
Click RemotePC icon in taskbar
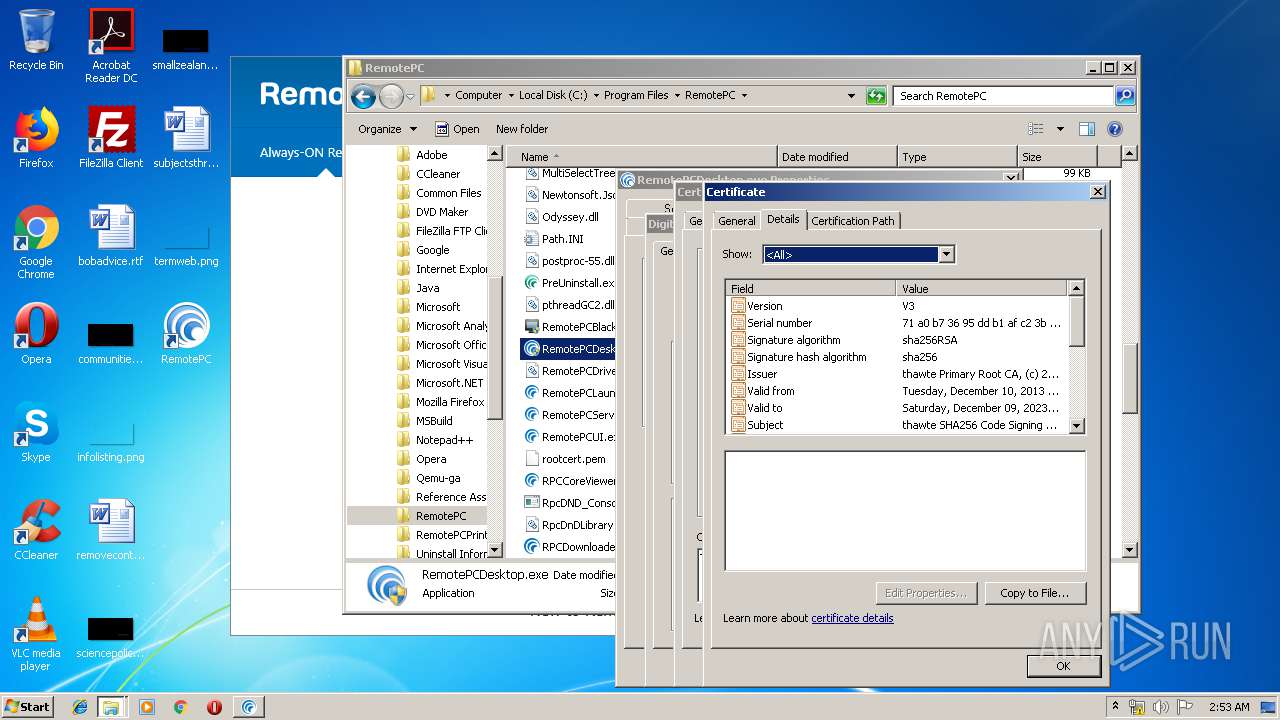[x=249, y=707]
